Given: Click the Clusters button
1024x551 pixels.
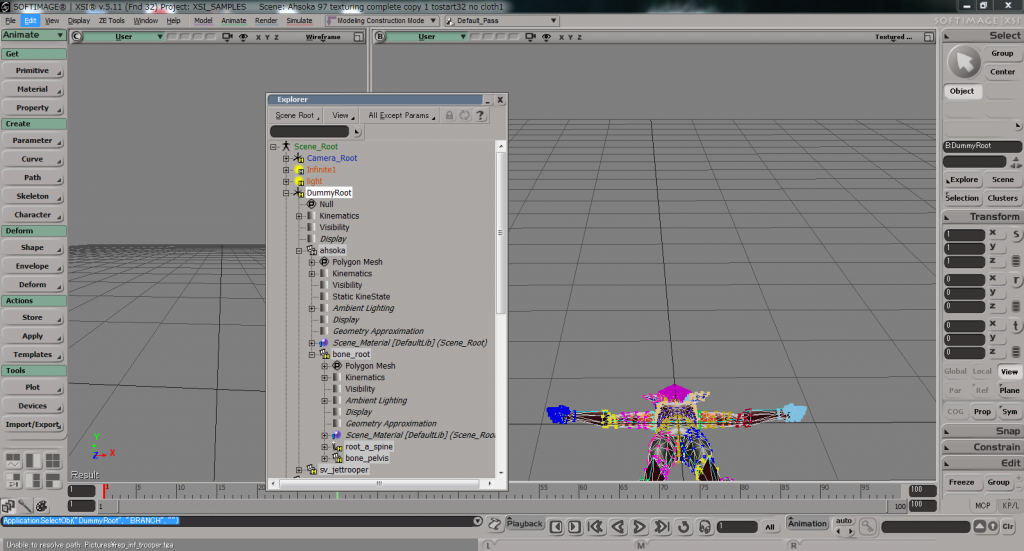Looking at the screenshot, I should point(1002,198).
